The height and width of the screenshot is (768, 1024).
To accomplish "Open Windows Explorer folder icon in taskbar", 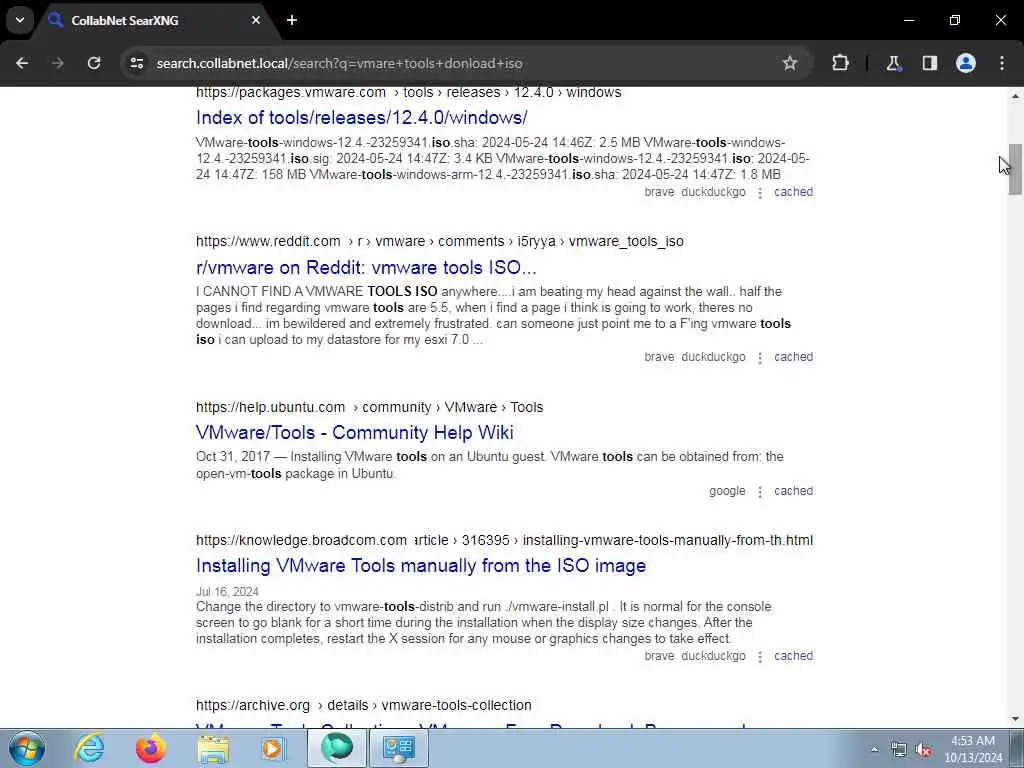I will click(x=213, y=748).
